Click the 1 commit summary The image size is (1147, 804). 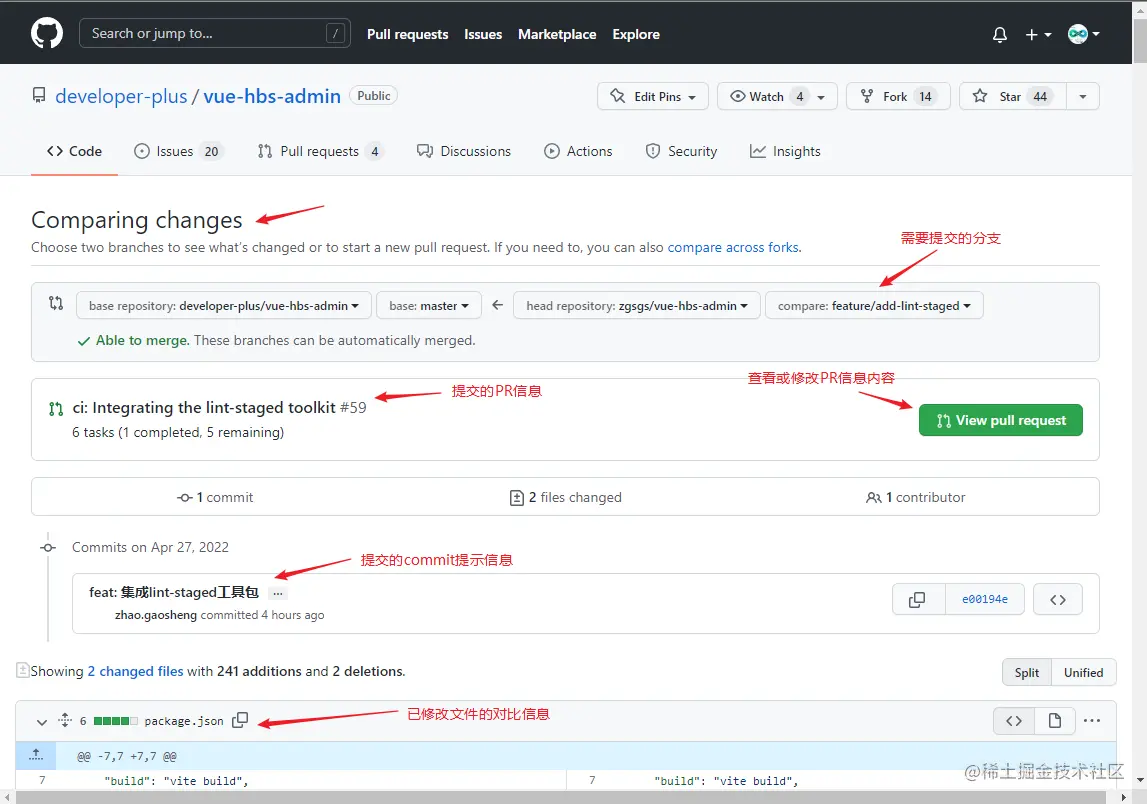pyautogui.click(x=215, y=497)
